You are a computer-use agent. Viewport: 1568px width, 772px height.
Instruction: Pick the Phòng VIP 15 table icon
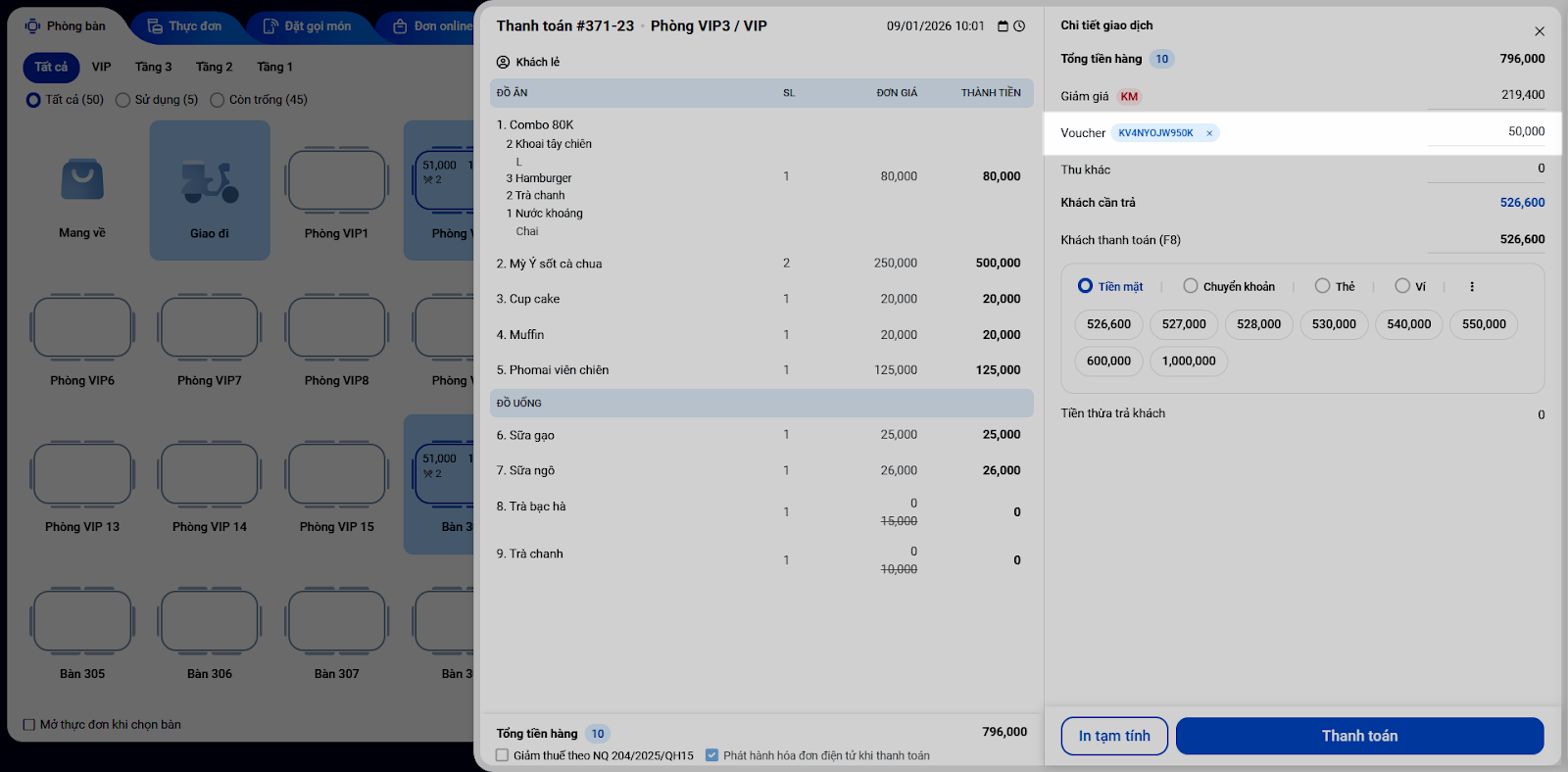[x=336, y=474]
